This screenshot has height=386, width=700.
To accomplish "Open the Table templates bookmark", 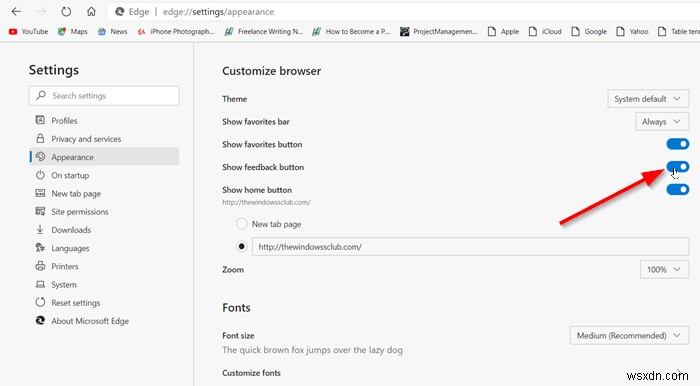I will (679, 31).
